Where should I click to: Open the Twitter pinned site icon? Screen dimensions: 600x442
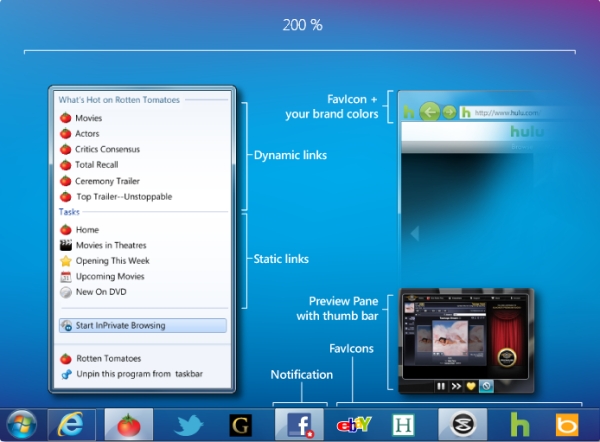click(x=190, y=425)
